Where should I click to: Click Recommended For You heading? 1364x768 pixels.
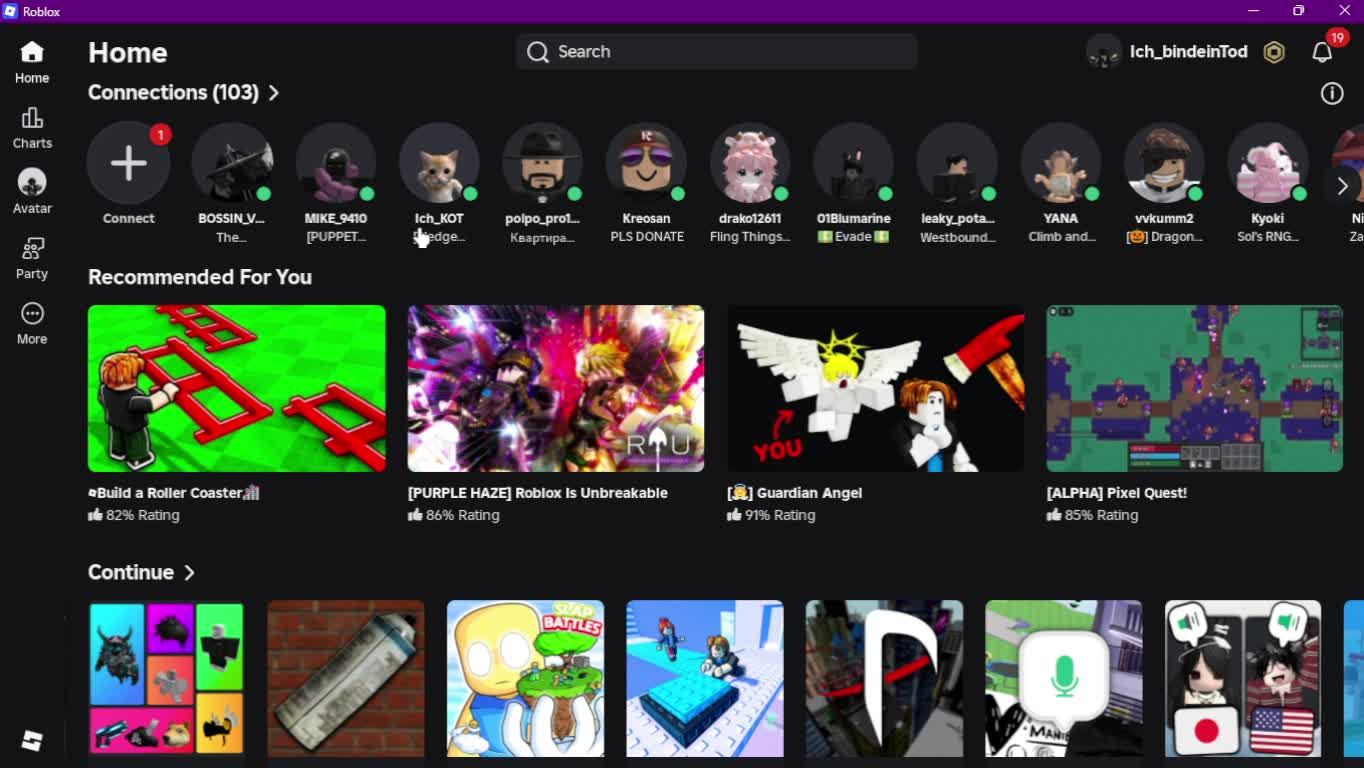click(x=200, y=277)
